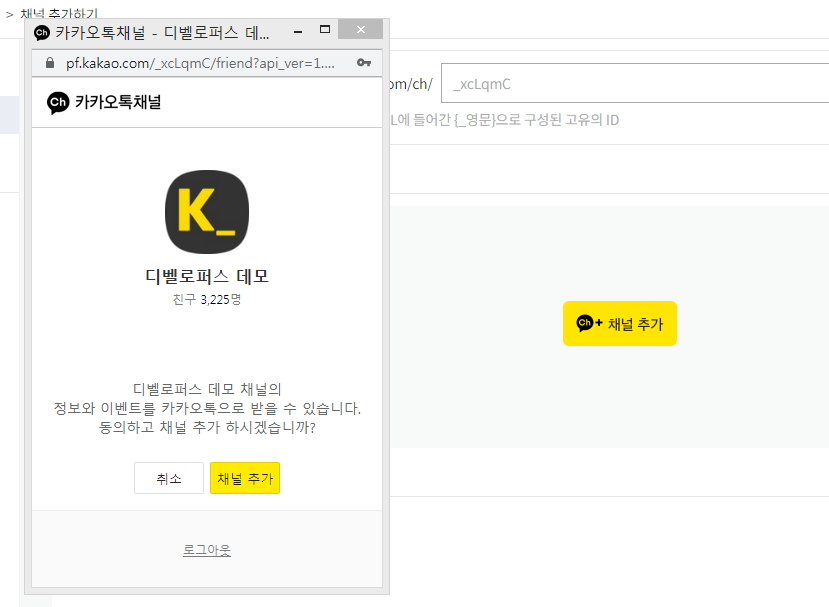This screenshot has height=607, width=829.
Task: Select the pf.kakao.com URL text
Action: coord(200,63)
